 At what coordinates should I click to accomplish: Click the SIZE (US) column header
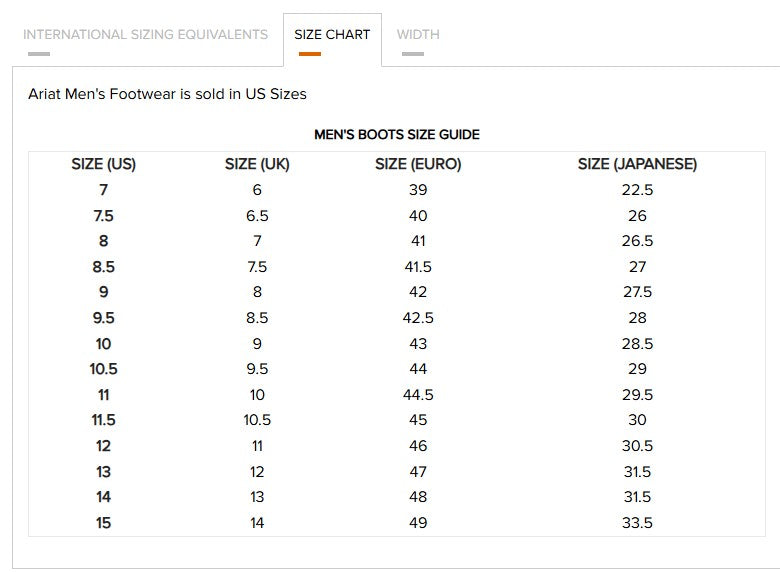[103, 164]
